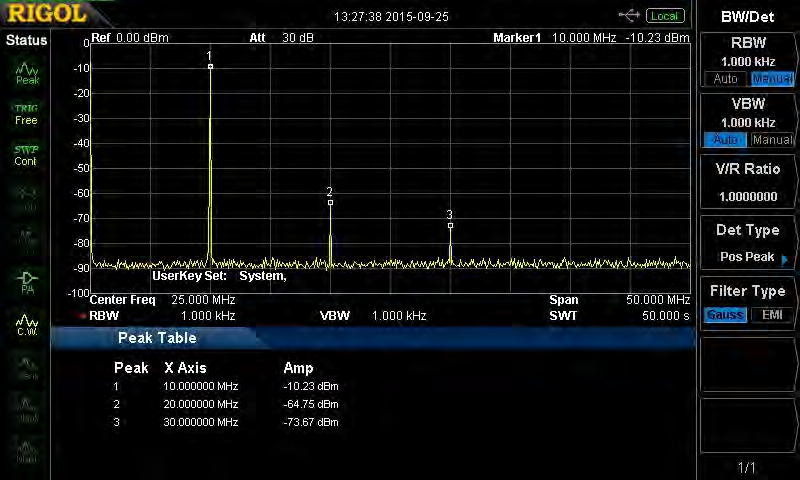Click the TRIG Free status indicator
800x480 pixels.
26,115
